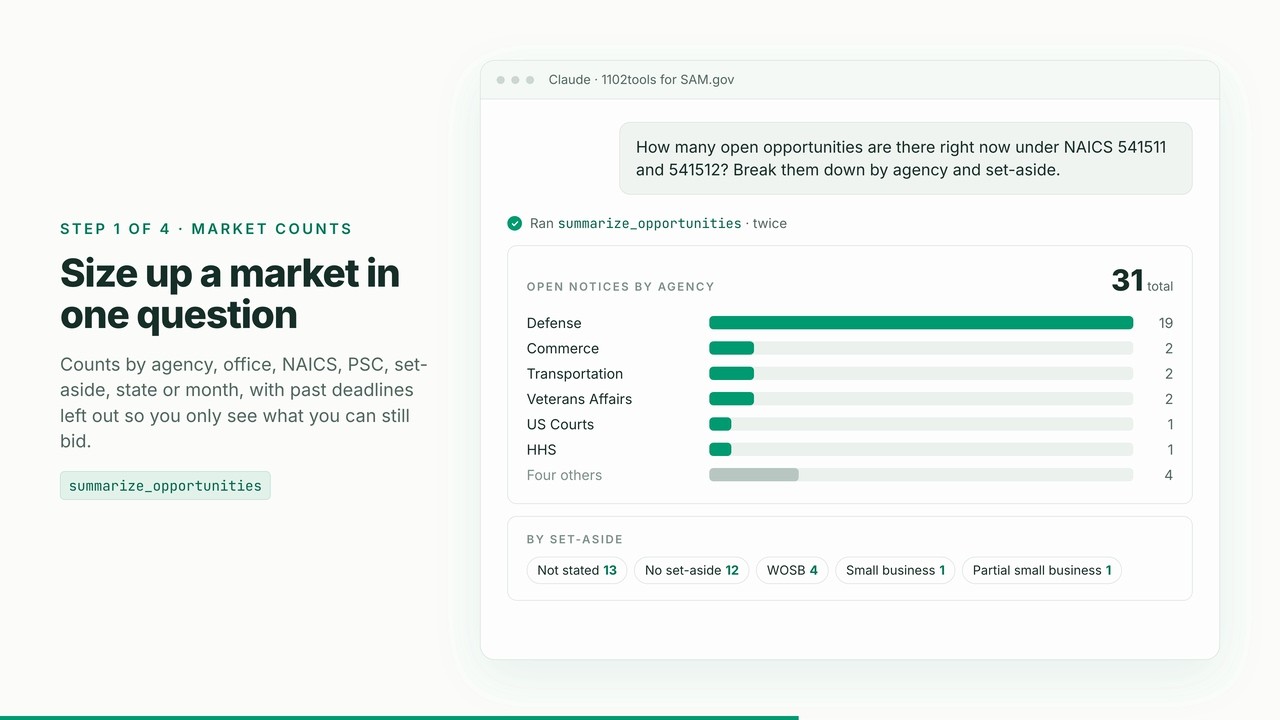
Task: Click the summarize_opportunities tag under the description
Action: tap(165, 486)
